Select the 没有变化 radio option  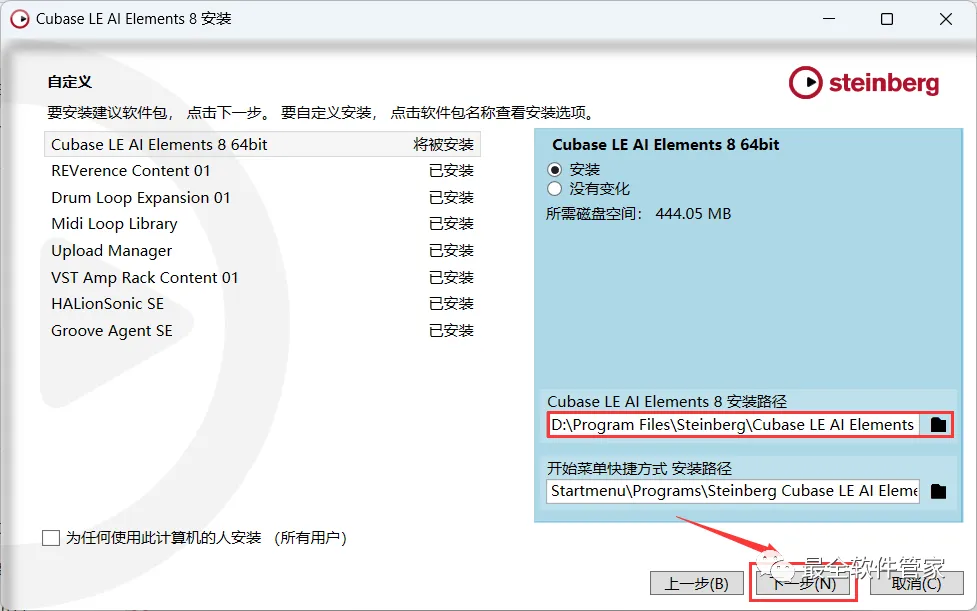555,189
